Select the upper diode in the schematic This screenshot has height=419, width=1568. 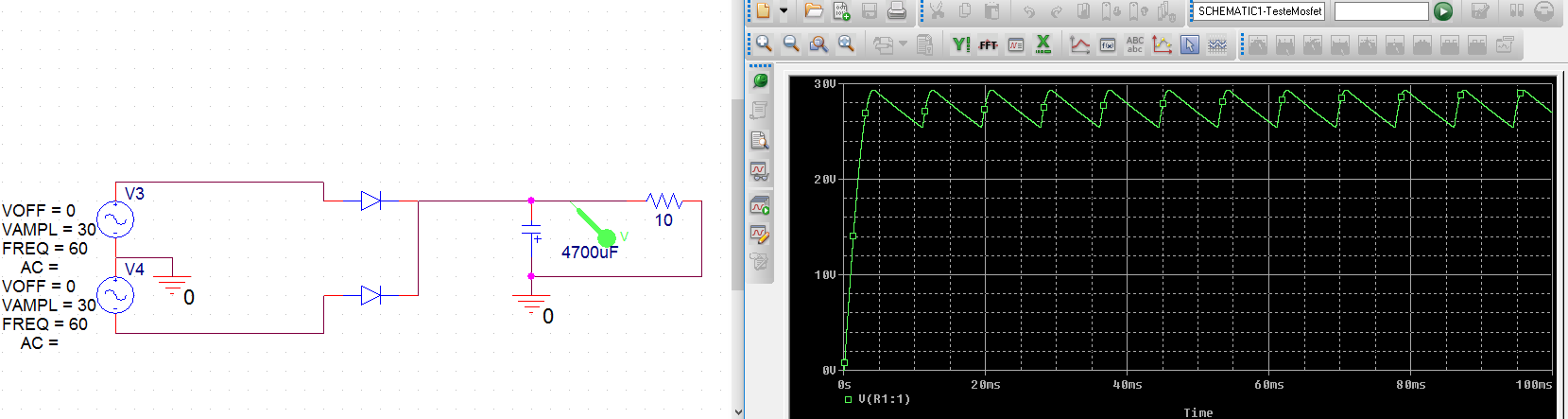370,201
